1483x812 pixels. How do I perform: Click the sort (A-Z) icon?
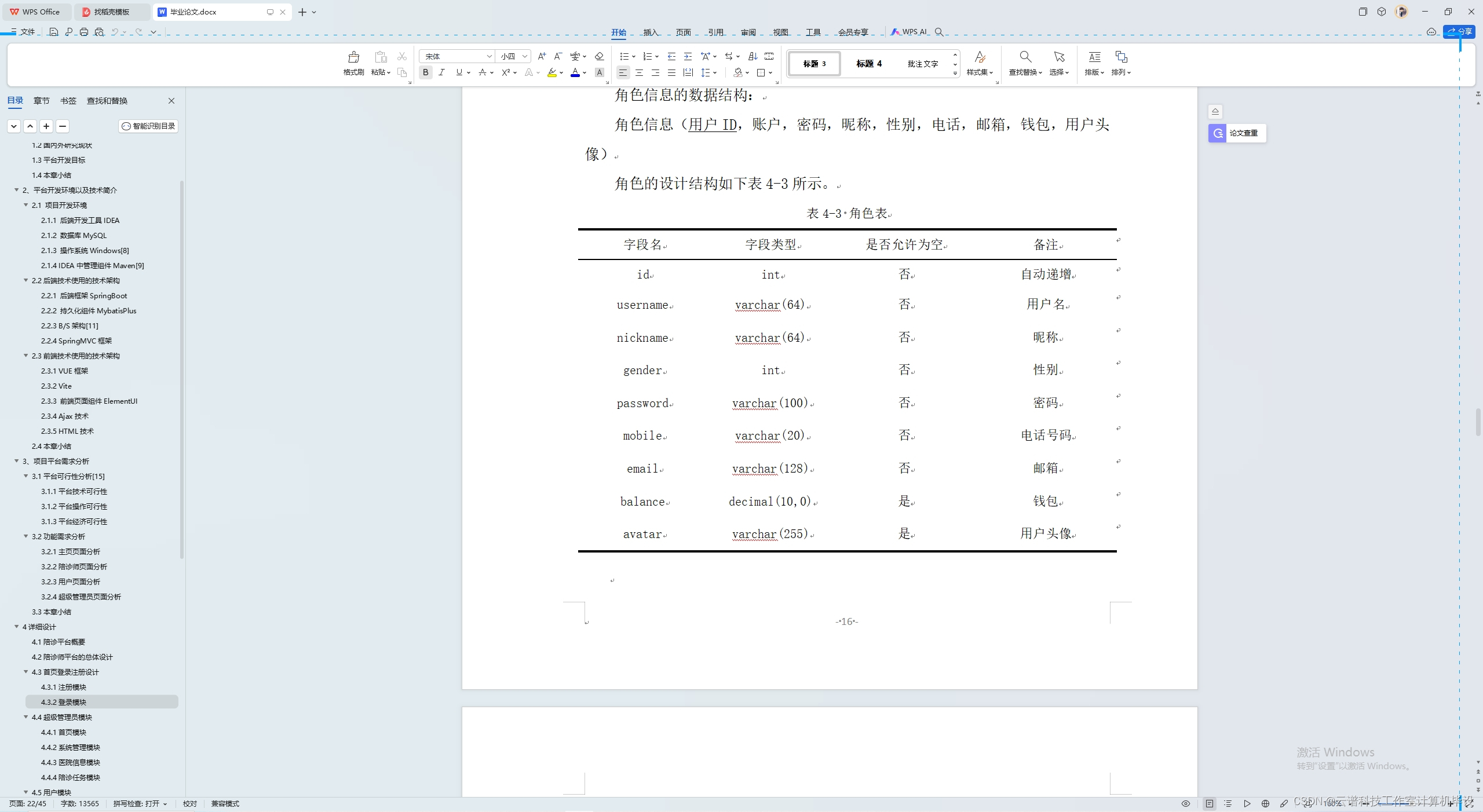753,56
